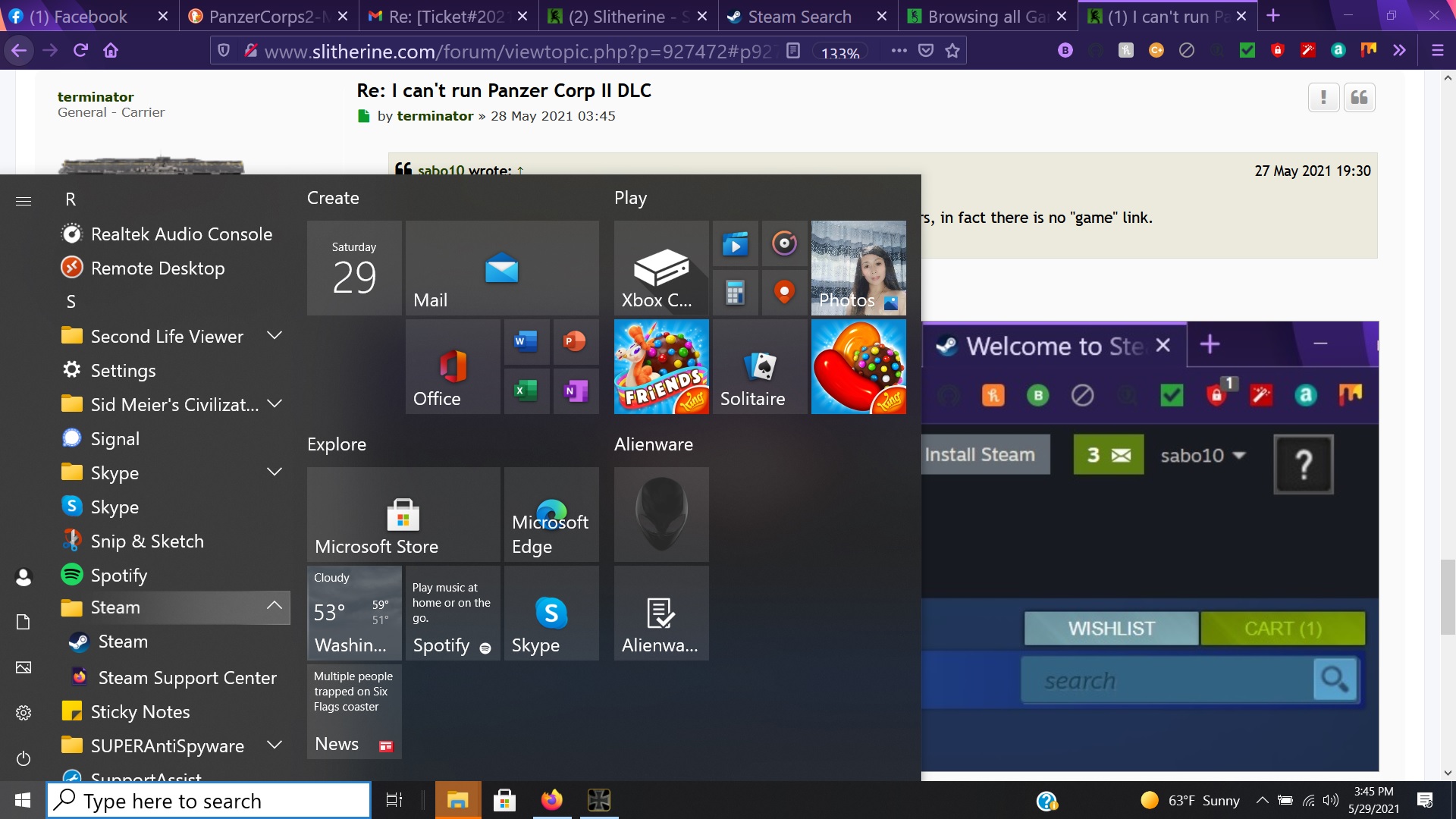This screenshot has width=1456, height=819.
Task: Open the Solitaire tile
Action: 760,366
